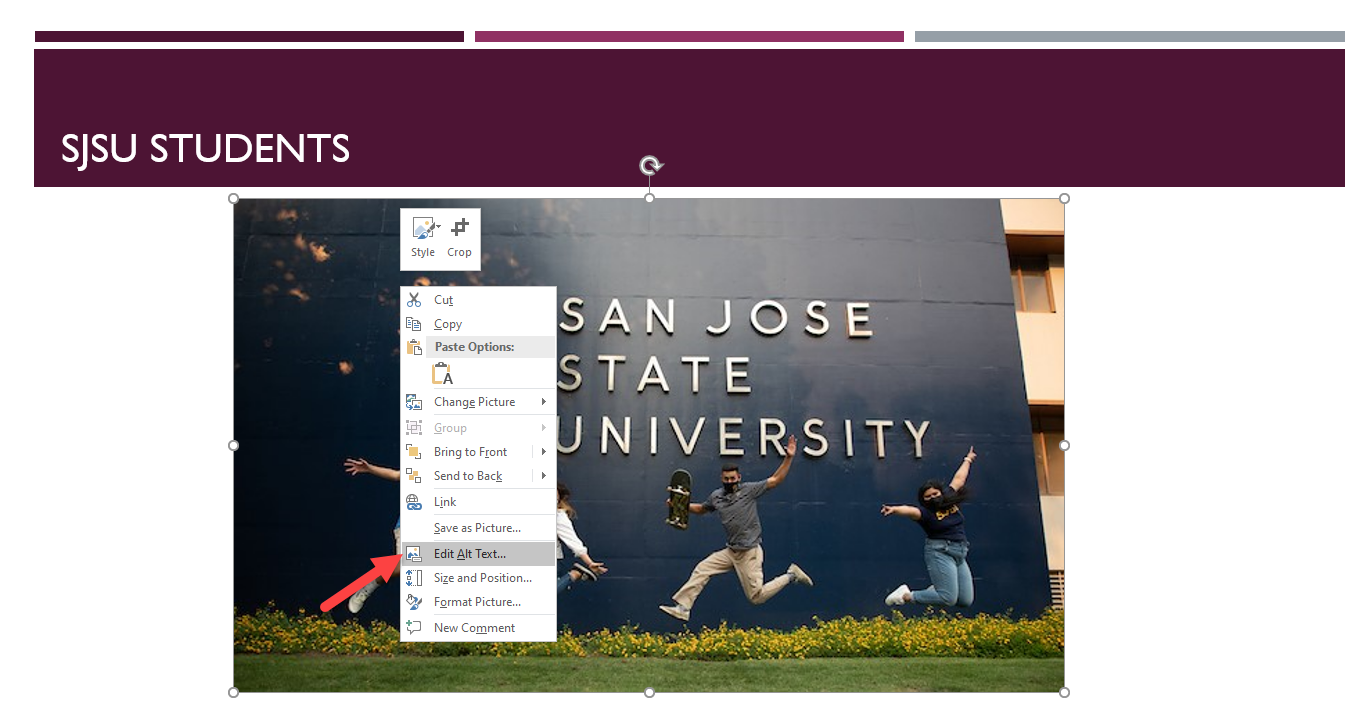The width and height of the screenshot is (1372, 726).
Task: Expand the Bring to Front submenu arrow
Action: pos(544,451)
